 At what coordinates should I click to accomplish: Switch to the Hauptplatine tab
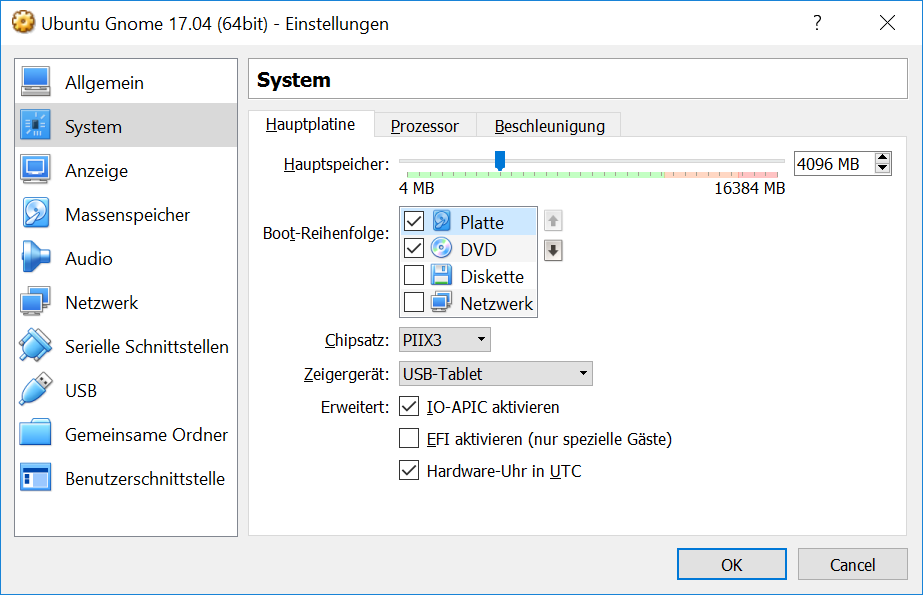[311, 124]
